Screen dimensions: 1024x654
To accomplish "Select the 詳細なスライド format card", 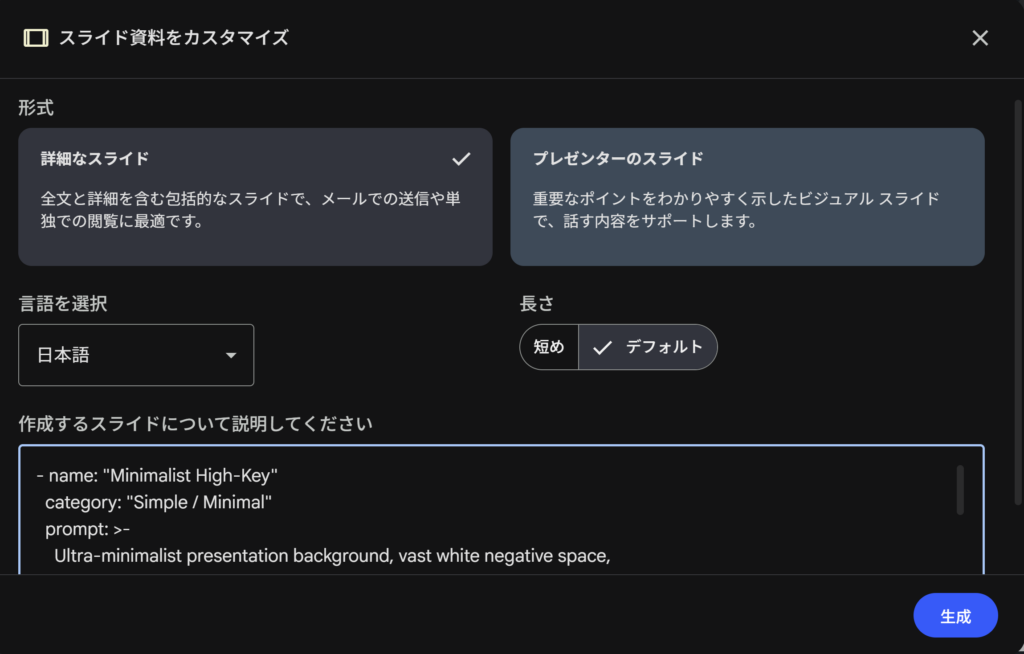I will [x=253, y=195].
